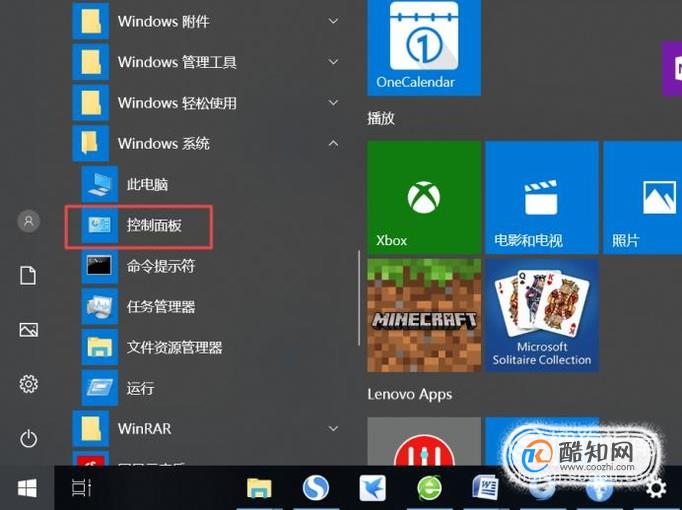Launch the Xbox tile
The width and height of the screenshot is (682, 510).
coord(424,197)
